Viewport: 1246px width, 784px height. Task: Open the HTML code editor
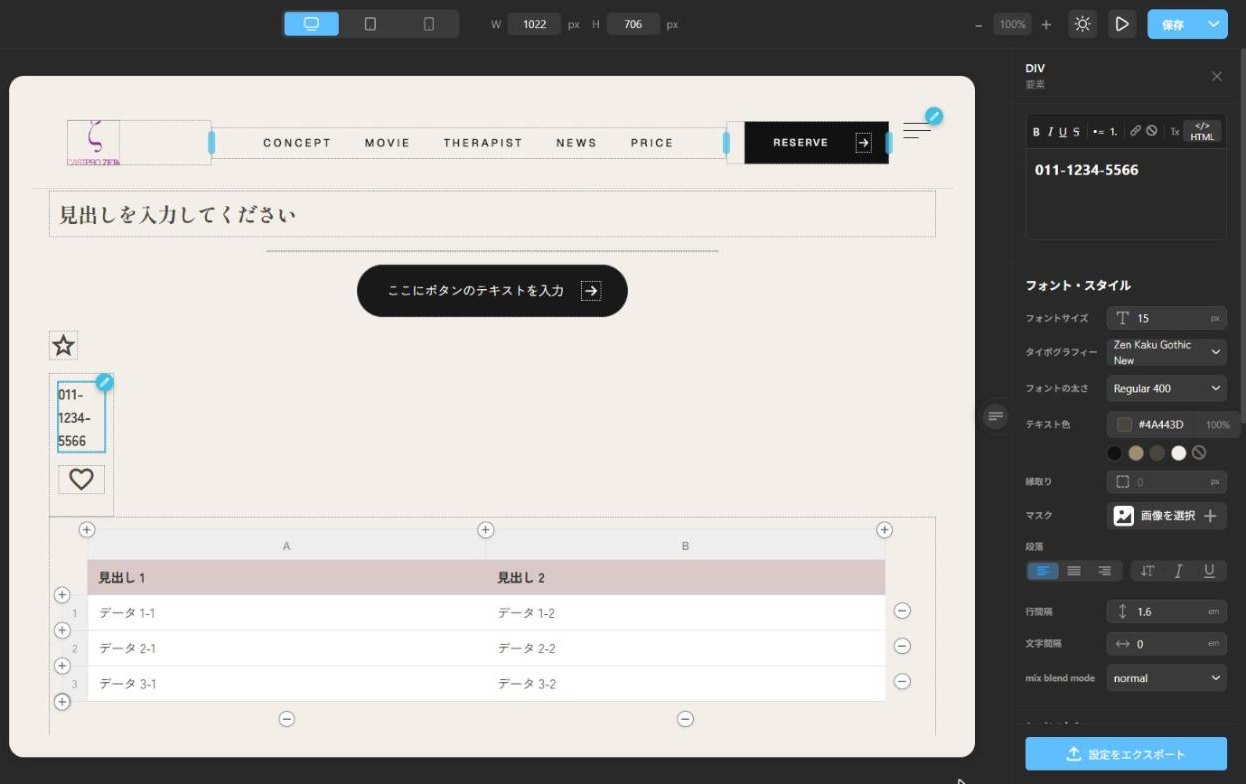tap(1202, 131)
